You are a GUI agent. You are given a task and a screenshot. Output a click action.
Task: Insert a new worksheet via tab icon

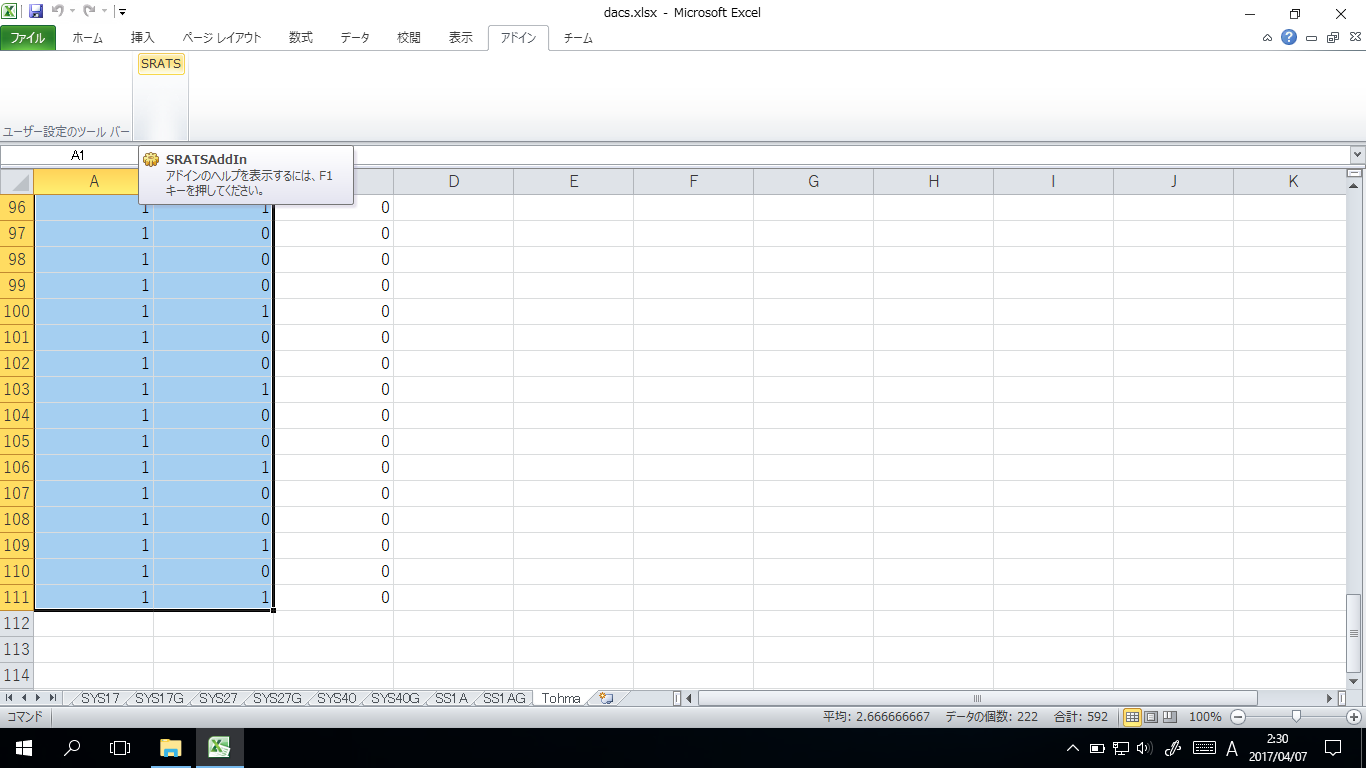605,698
